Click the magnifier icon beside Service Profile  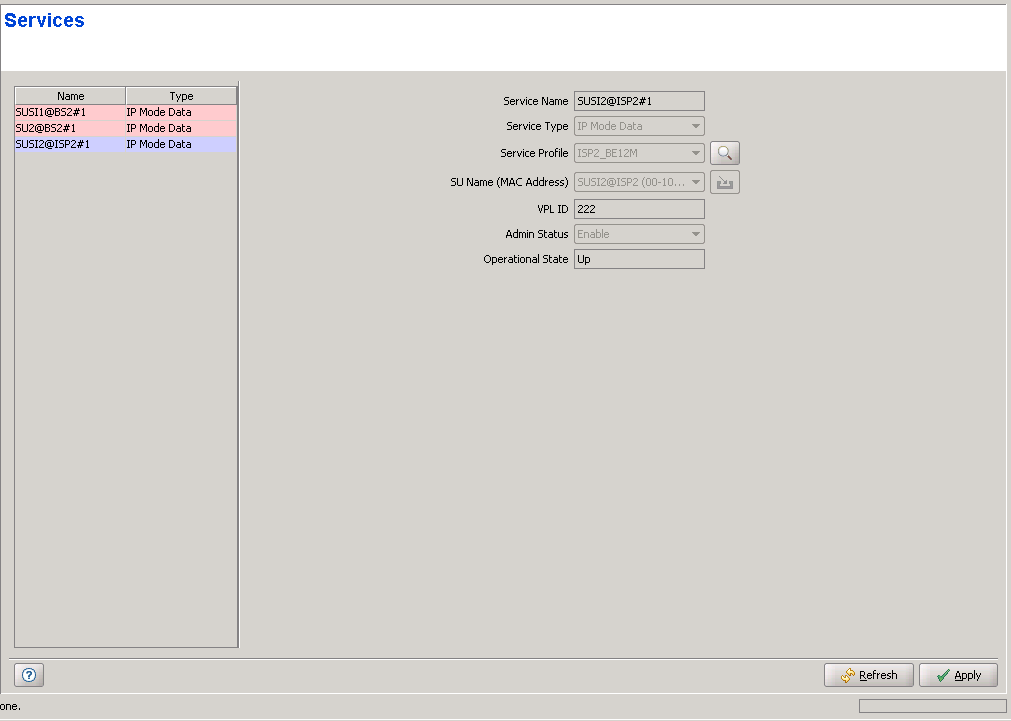pyautogui.click(x=724, y=153)
